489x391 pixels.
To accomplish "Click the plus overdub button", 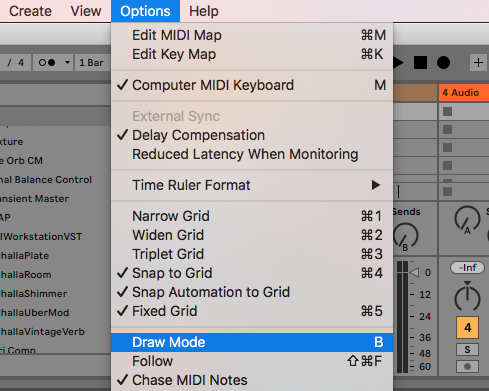I will pos(478,63).
